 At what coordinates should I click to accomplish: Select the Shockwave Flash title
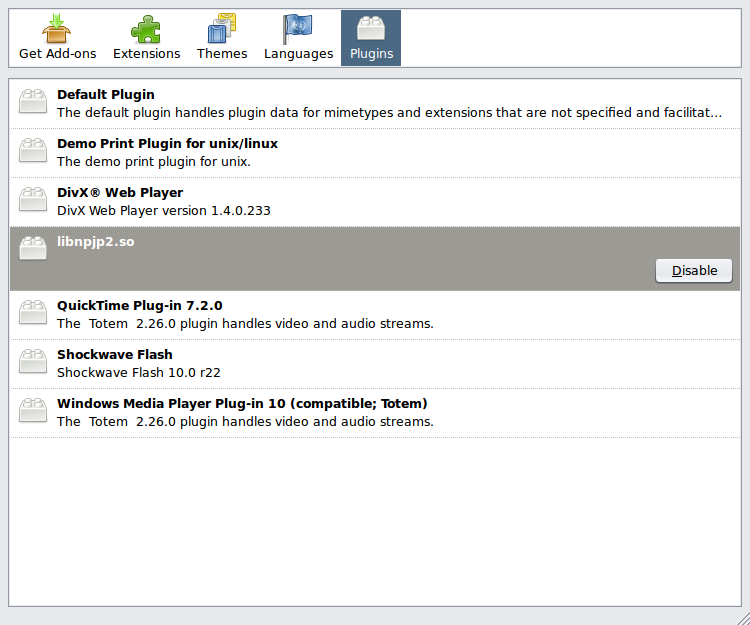click(x=115, y=354)
